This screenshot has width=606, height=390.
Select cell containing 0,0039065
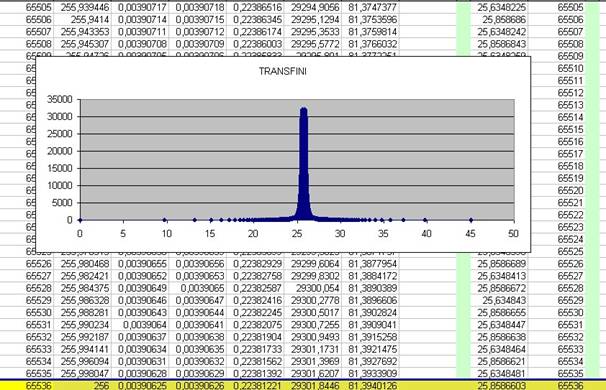[x=198, y=288]
